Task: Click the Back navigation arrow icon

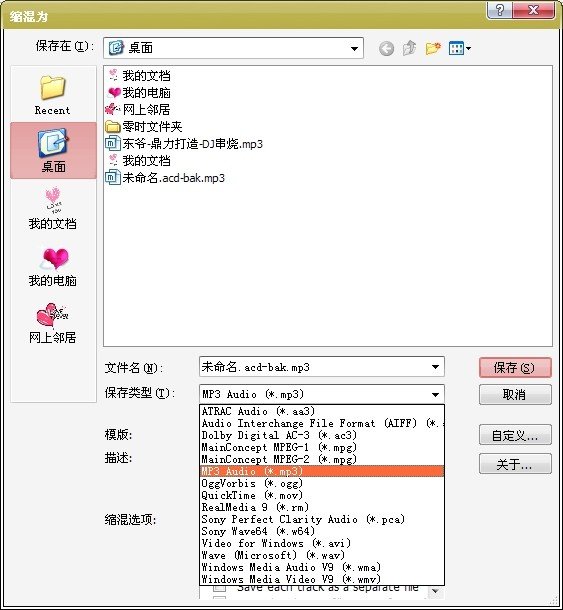Action: click(386, 49)
